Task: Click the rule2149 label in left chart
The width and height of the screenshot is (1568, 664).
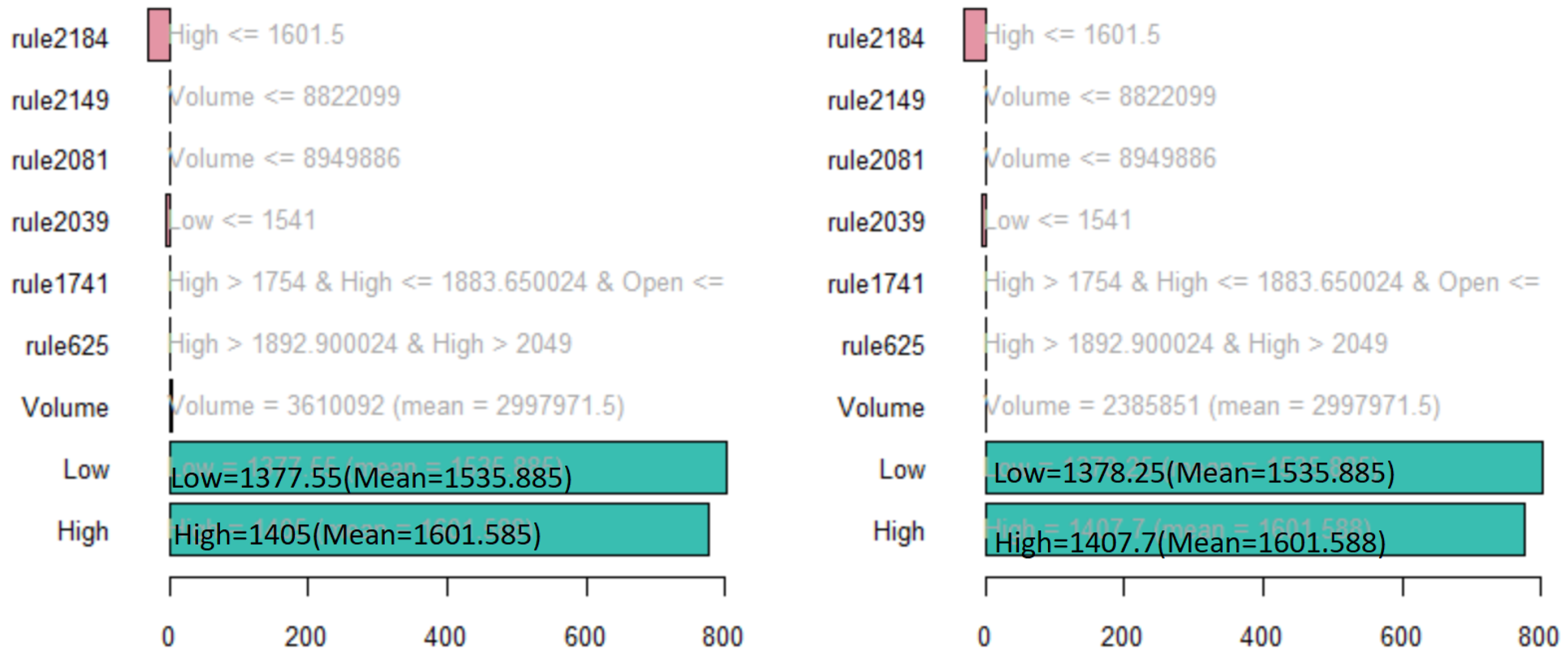Action: [60, 100]
